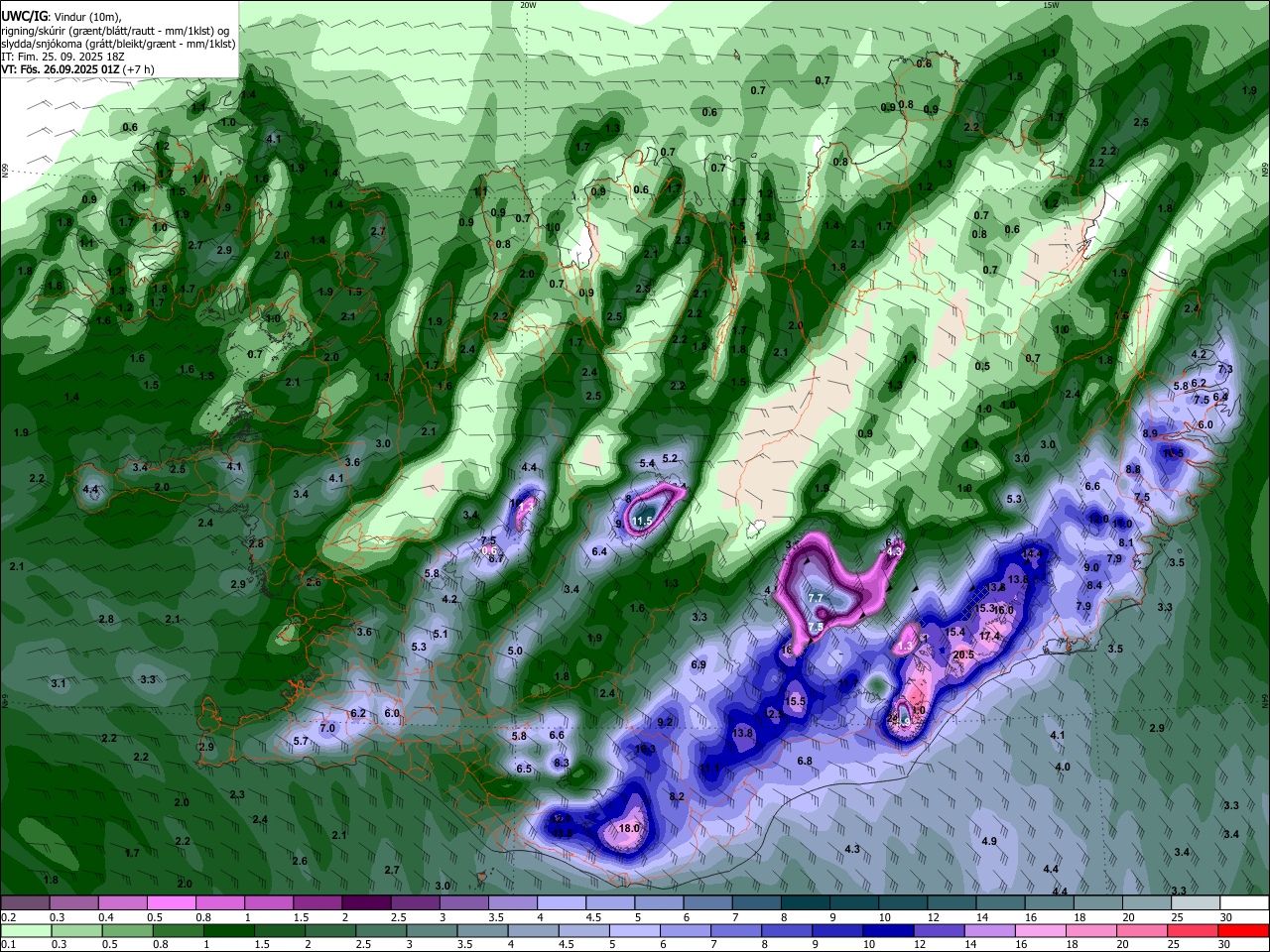Click the 8.2 precipitation value
Image resolution: width=1270 pixels, height=952 pixels.
[x=677, y=796]
